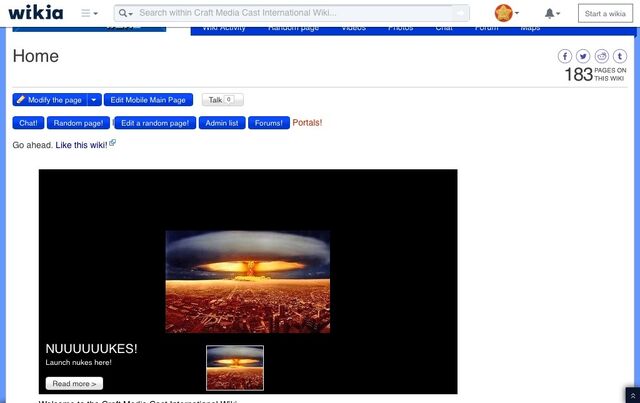Open the Admin list

point(222,123)
